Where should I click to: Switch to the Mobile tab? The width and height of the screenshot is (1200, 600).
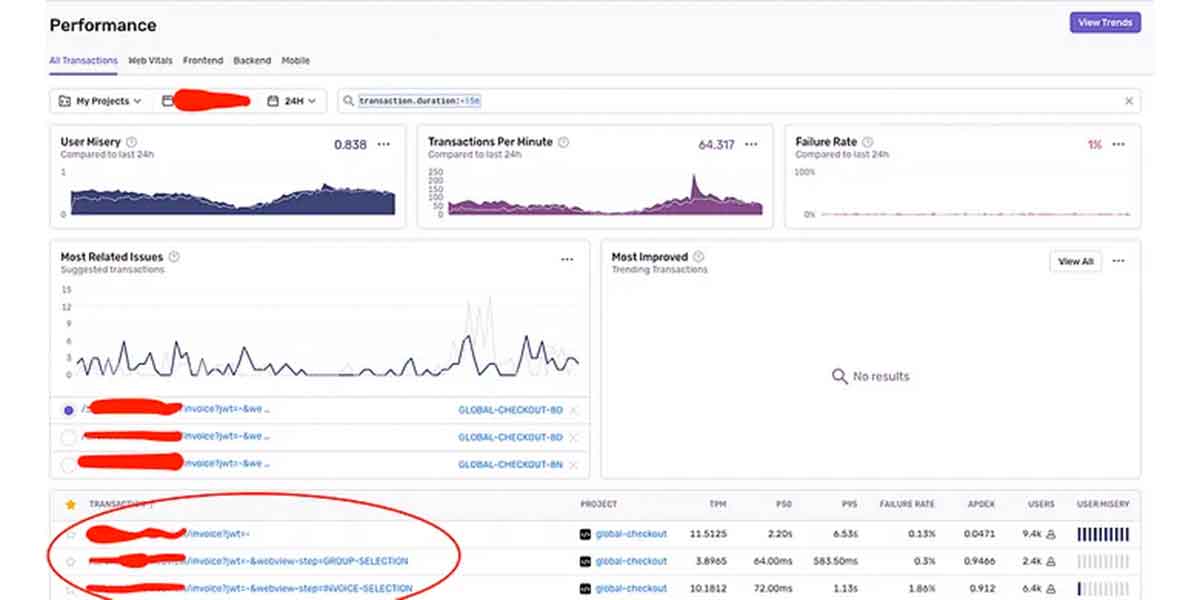coord(295,60)
